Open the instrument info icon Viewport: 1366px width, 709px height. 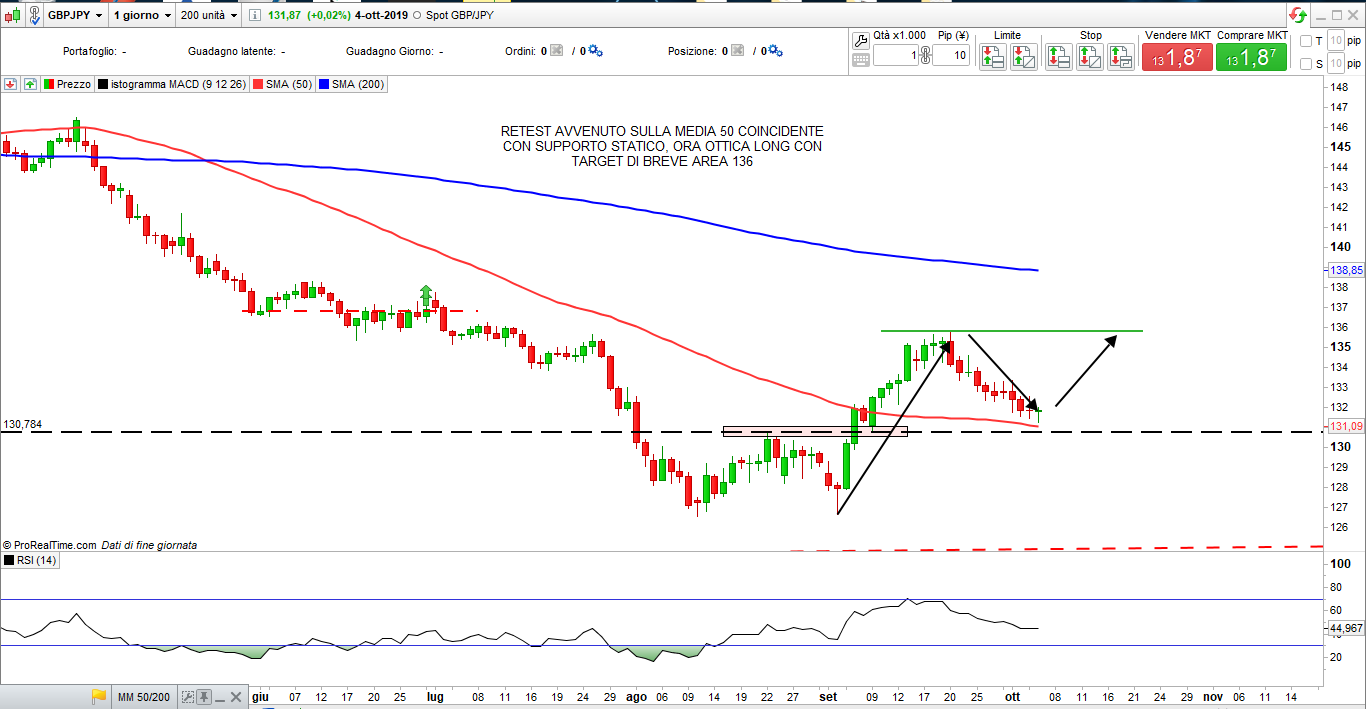click(253, 16)
